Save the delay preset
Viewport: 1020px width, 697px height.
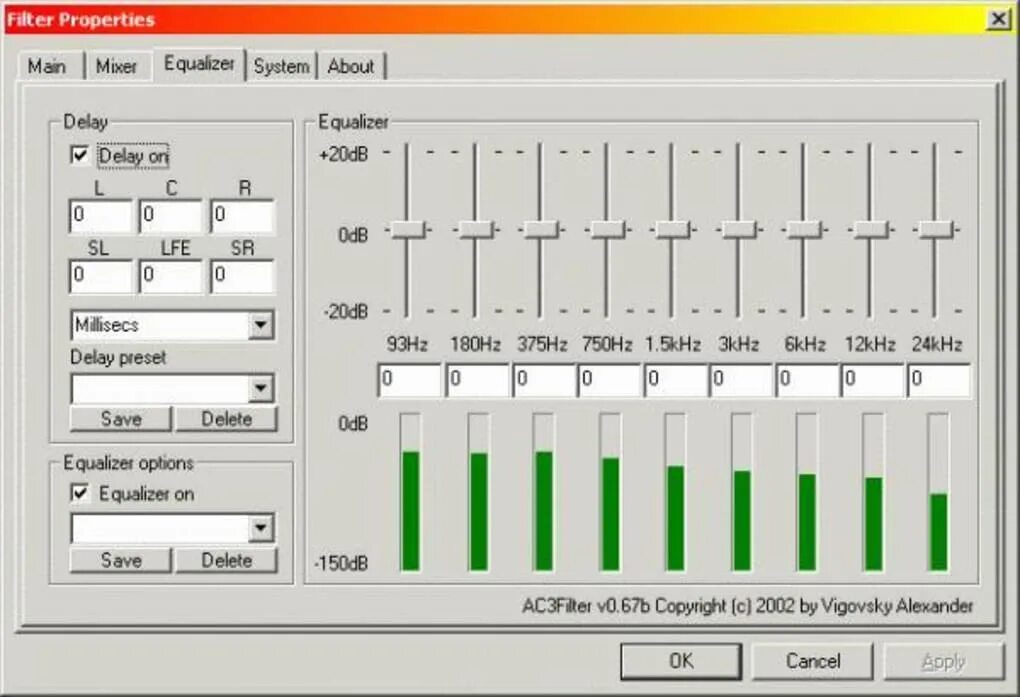point(121,418)
